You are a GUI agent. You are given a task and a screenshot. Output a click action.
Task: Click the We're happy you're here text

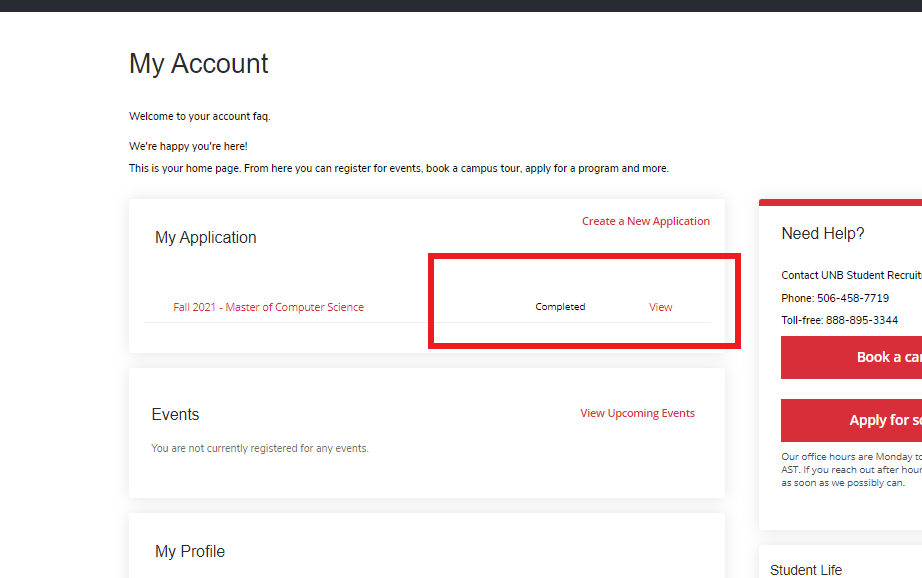(x=188, y=146)
